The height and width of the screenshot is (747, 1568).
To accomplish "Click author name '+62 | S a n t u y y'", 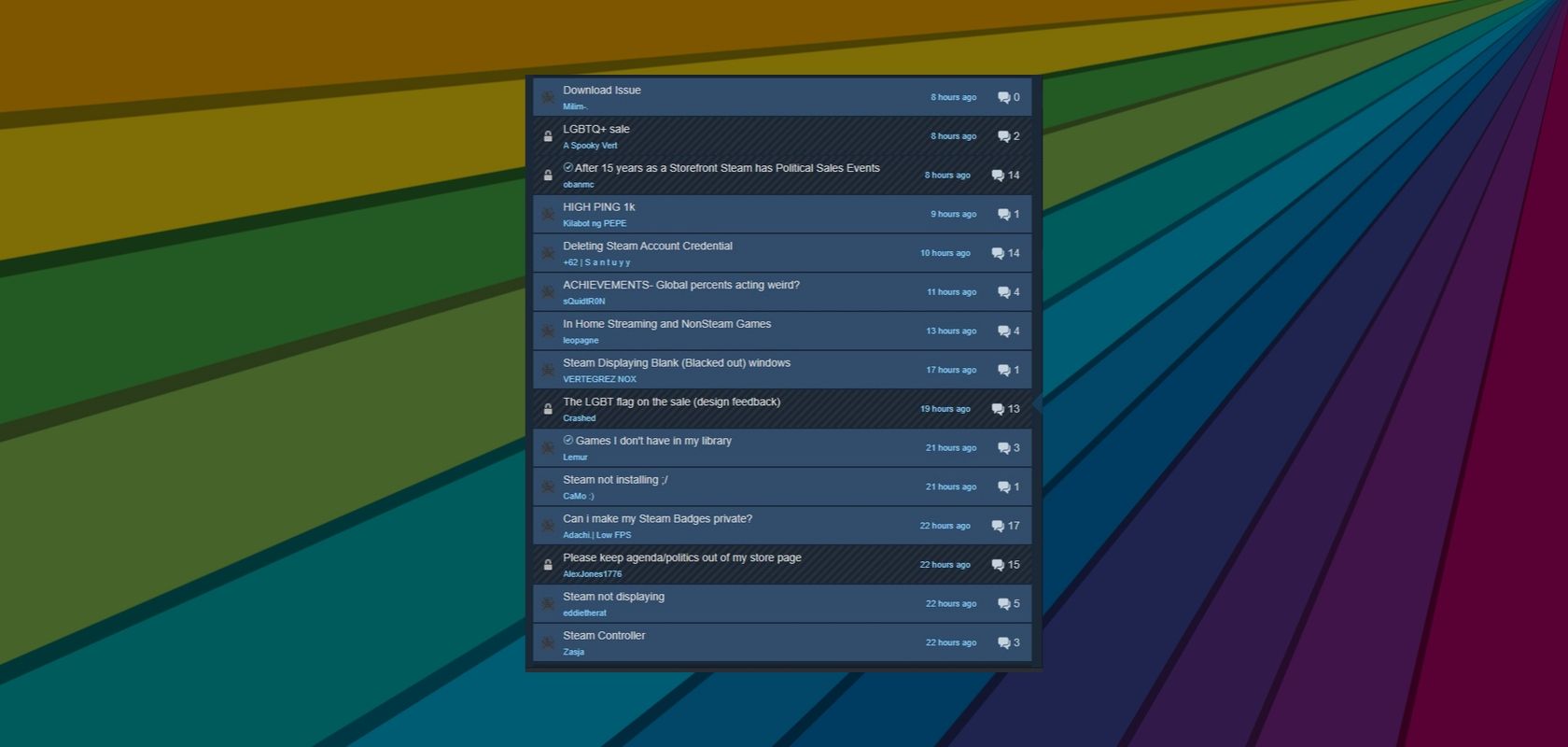I will (x=596, y=262).
